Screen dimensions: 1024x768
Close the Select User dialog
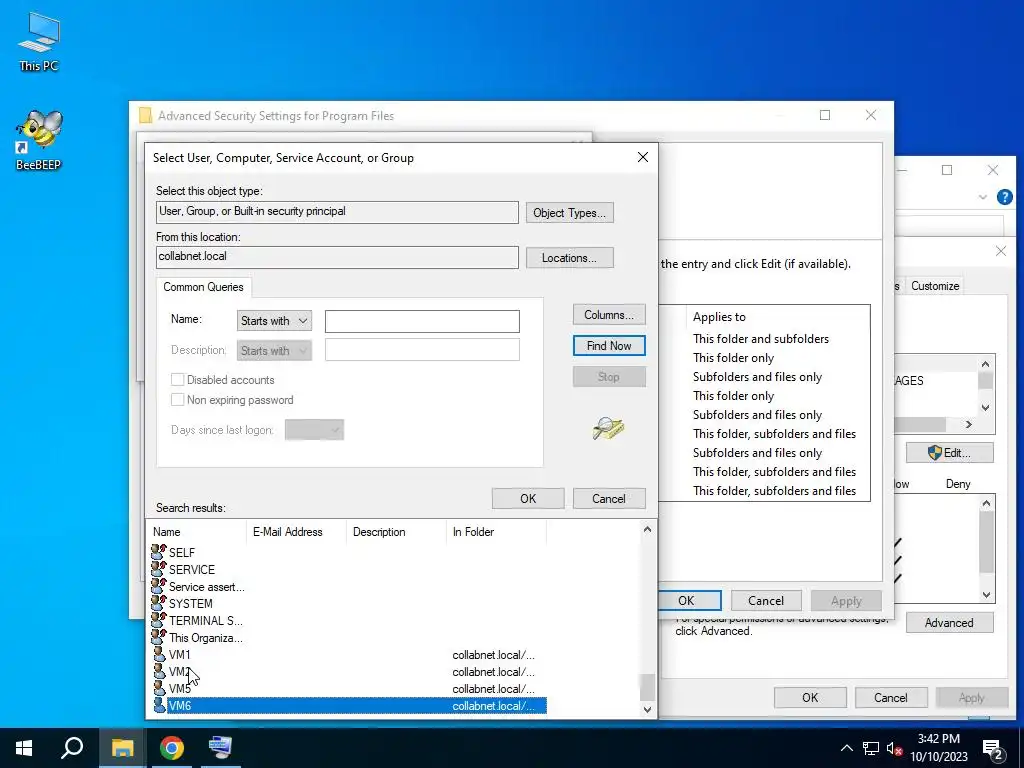[643, 157]
